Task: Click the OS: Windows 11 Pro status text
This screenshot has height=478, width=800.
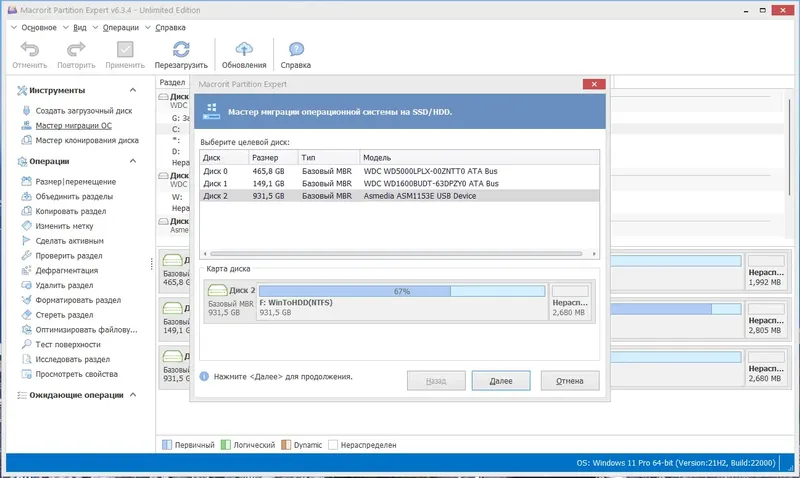Action: click(x=676, y=463)
